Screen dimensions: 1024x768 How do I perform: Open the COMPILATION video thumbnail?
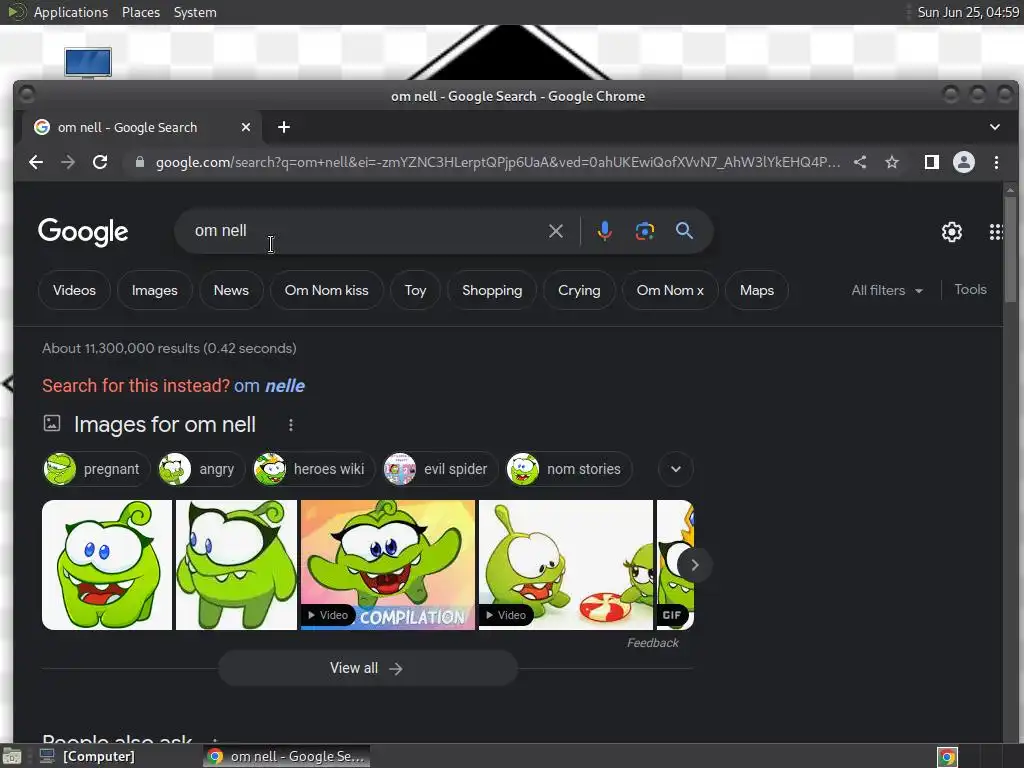(388, 565)
